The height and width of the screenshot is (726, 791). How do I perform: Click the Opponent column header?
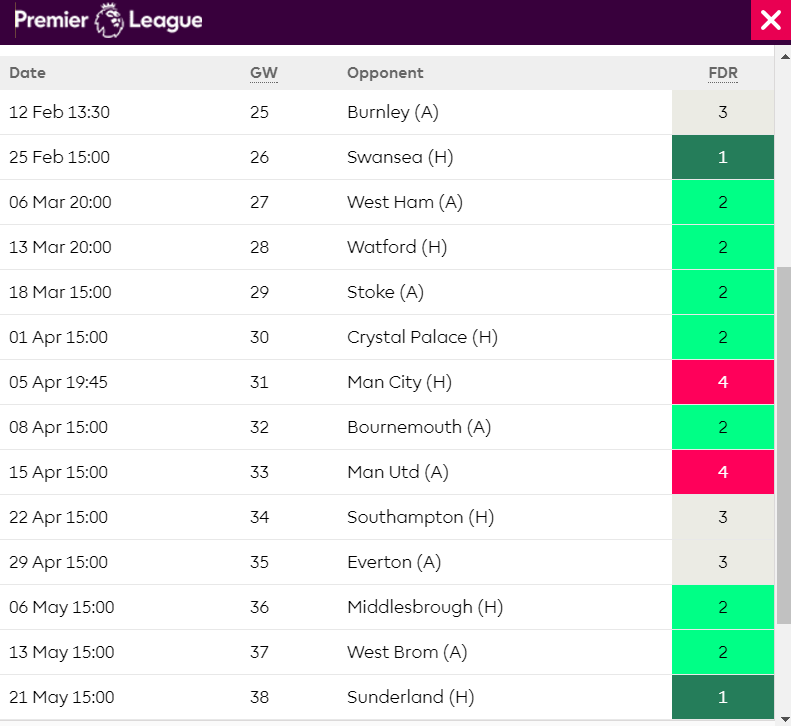pos(385,73)
